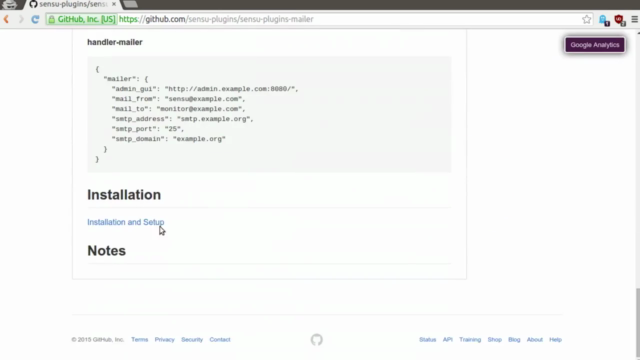Open the Security footer link
640x360 pixels.
pos(192,340)
